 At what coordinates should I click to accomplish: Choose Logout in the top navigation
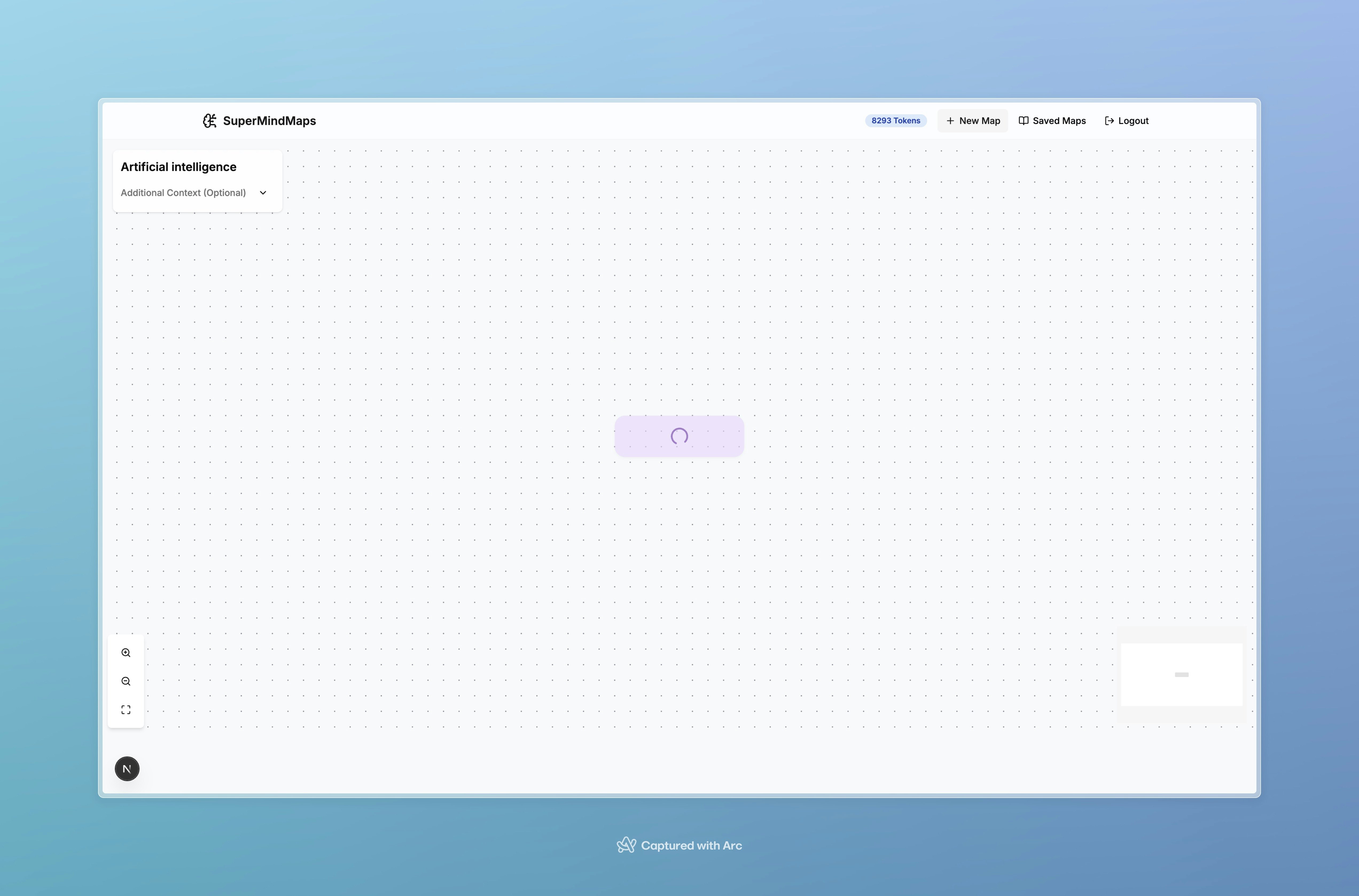click(1133, 120)
